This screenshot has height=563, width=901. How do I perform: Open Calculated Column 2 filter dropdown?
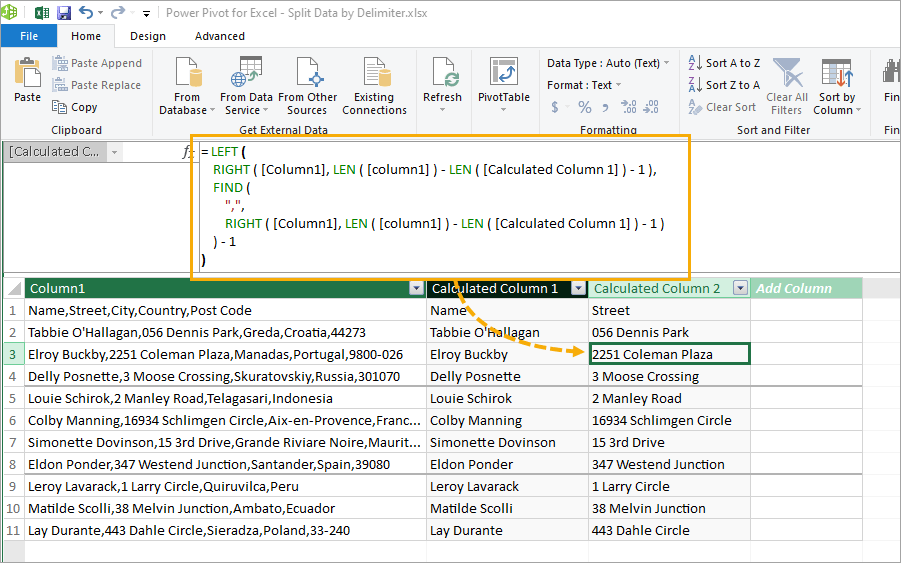tap(741, 288)
